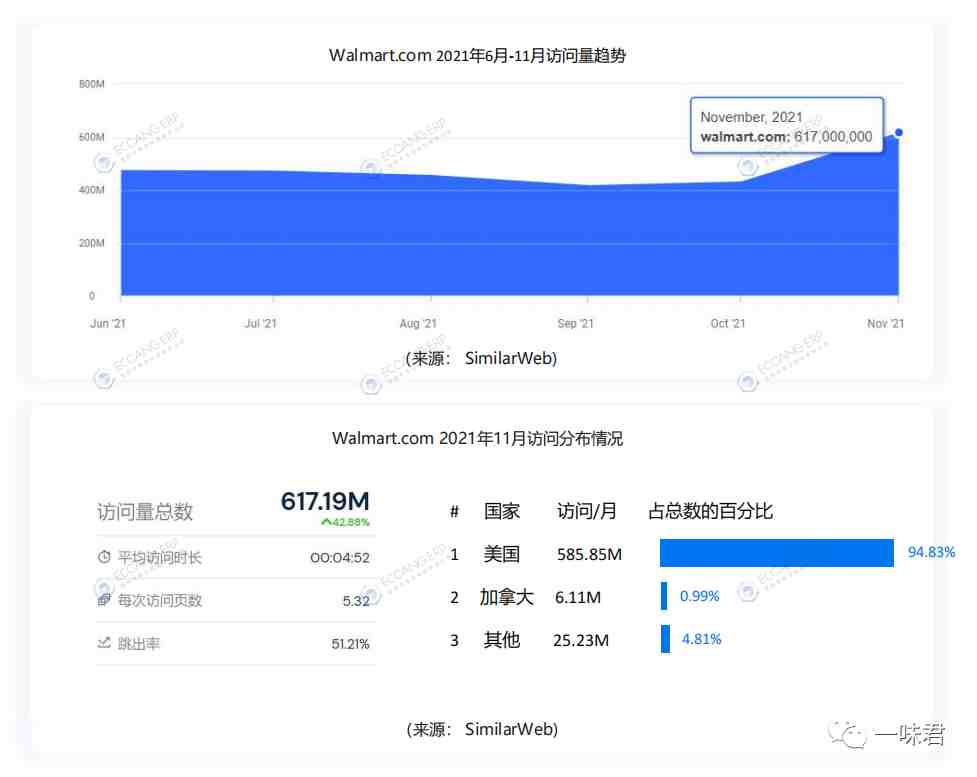The height and width of the screenshot is (777, 977).
Task: Click the 访问量总数 label
Action: click(145, 512)
